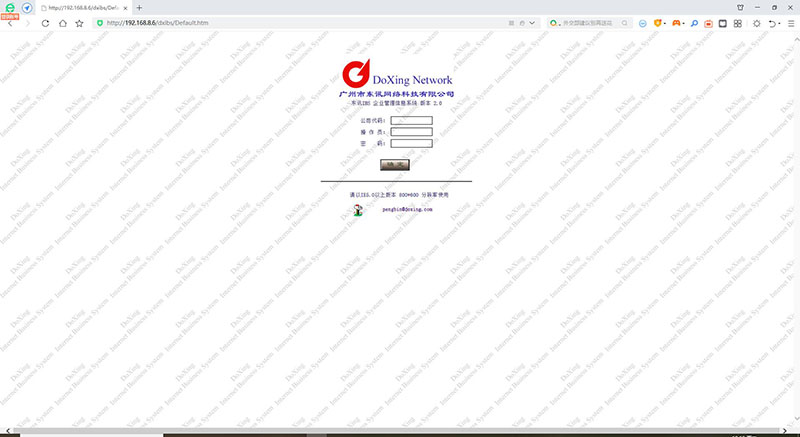
Task: Click the horizontal scrollbar at page bottom
Action: coord(397,431)
